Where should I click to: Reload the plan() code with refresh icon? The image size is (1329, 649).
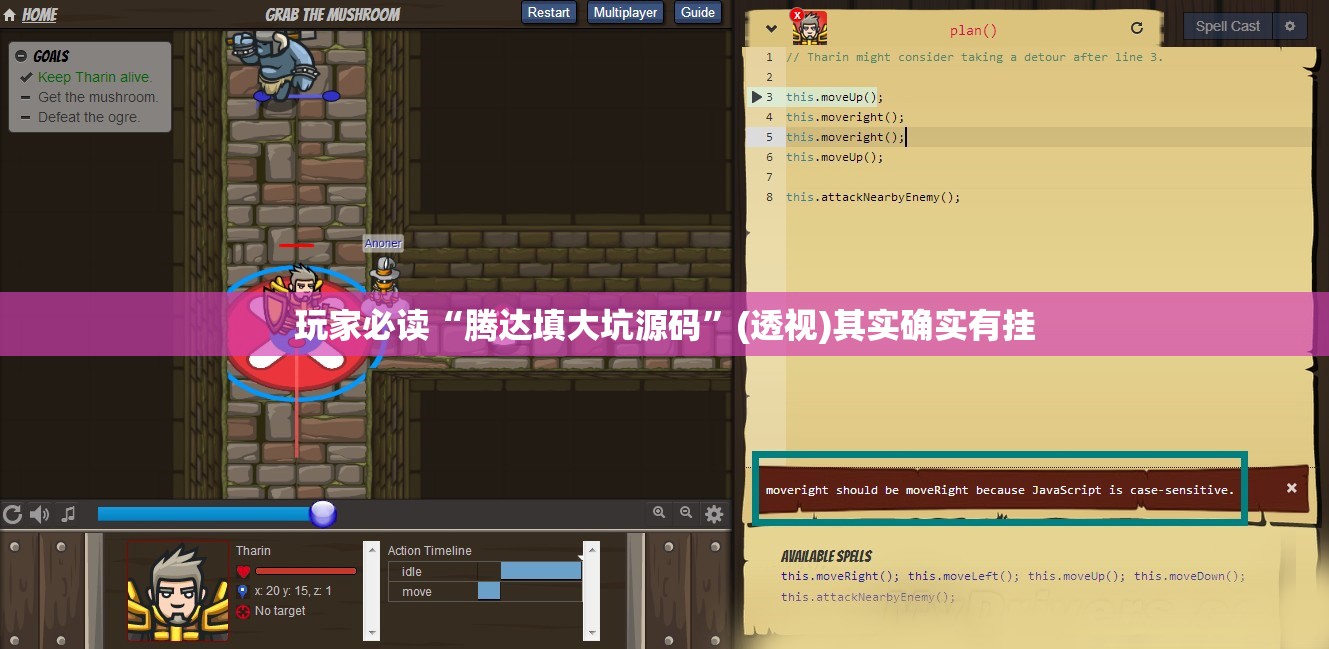[x=1136, y=29]
